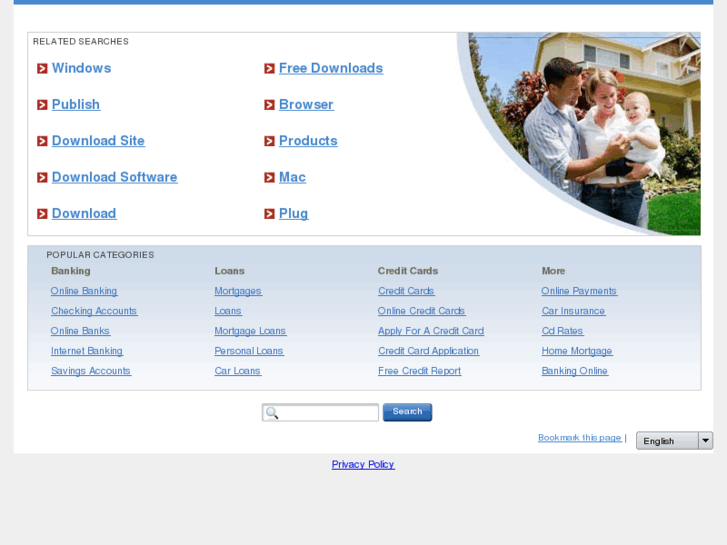This screenshot has width=727, height=545.
Task: Open the Privacy Policy link
Action: tap(363, 464)
